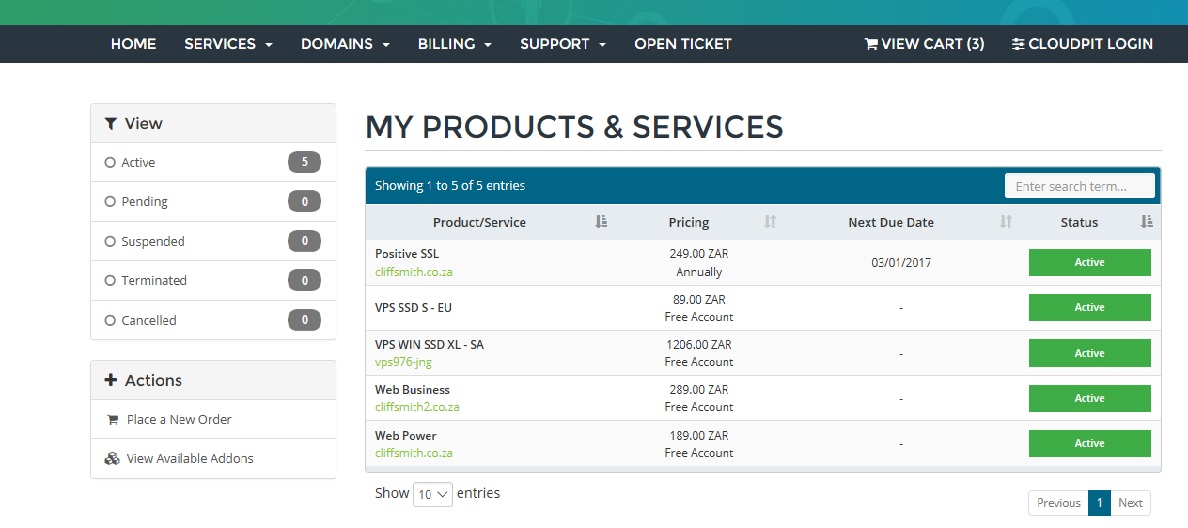The width and height of the screenshot is (1188, 528).
Task: Click the 89.00 ZAR pricing cell
Action: coord(699,299)
